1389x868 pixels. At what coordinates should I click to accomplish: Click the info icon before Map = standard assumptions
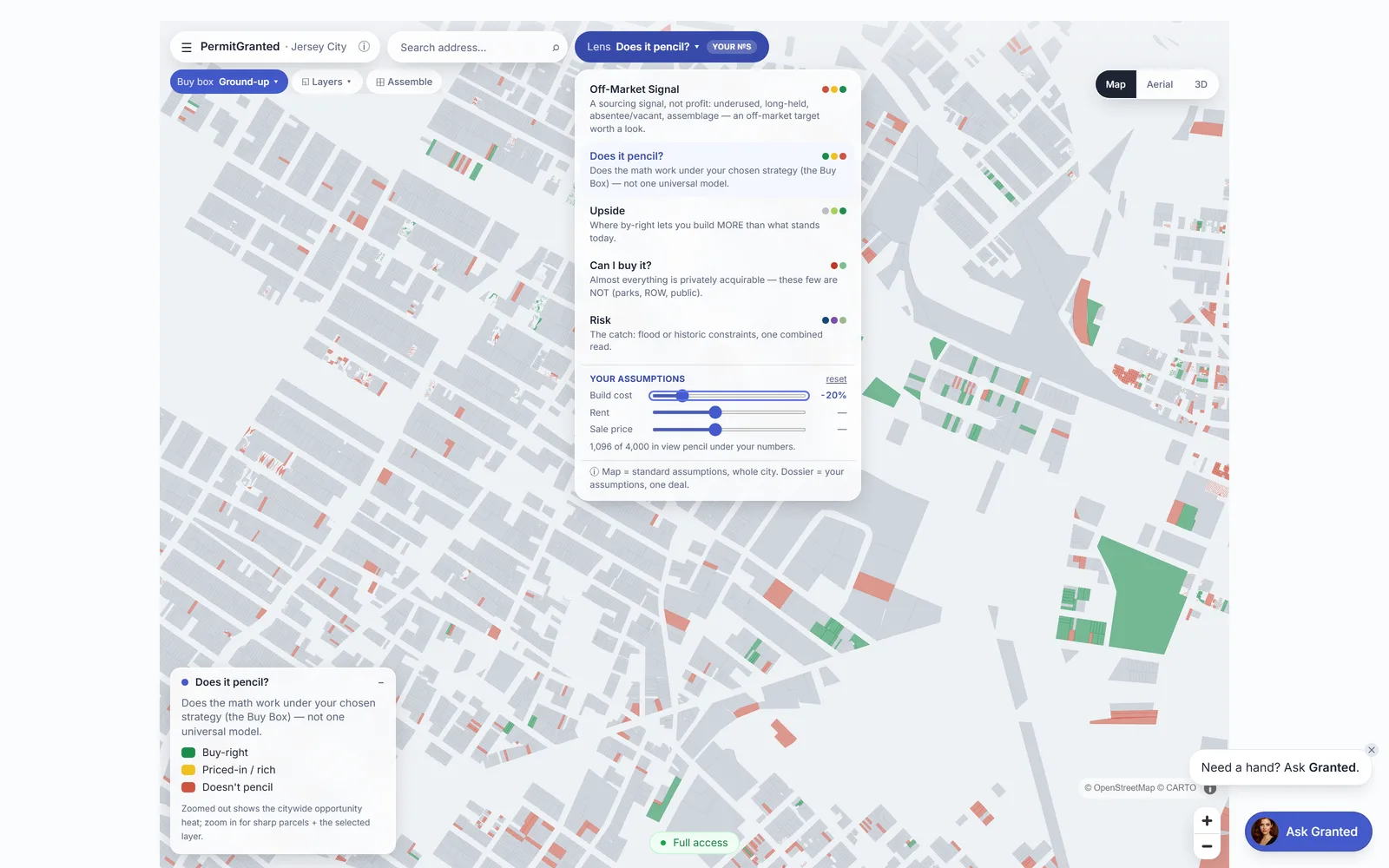pyautogui.click(x=595, y=472)
